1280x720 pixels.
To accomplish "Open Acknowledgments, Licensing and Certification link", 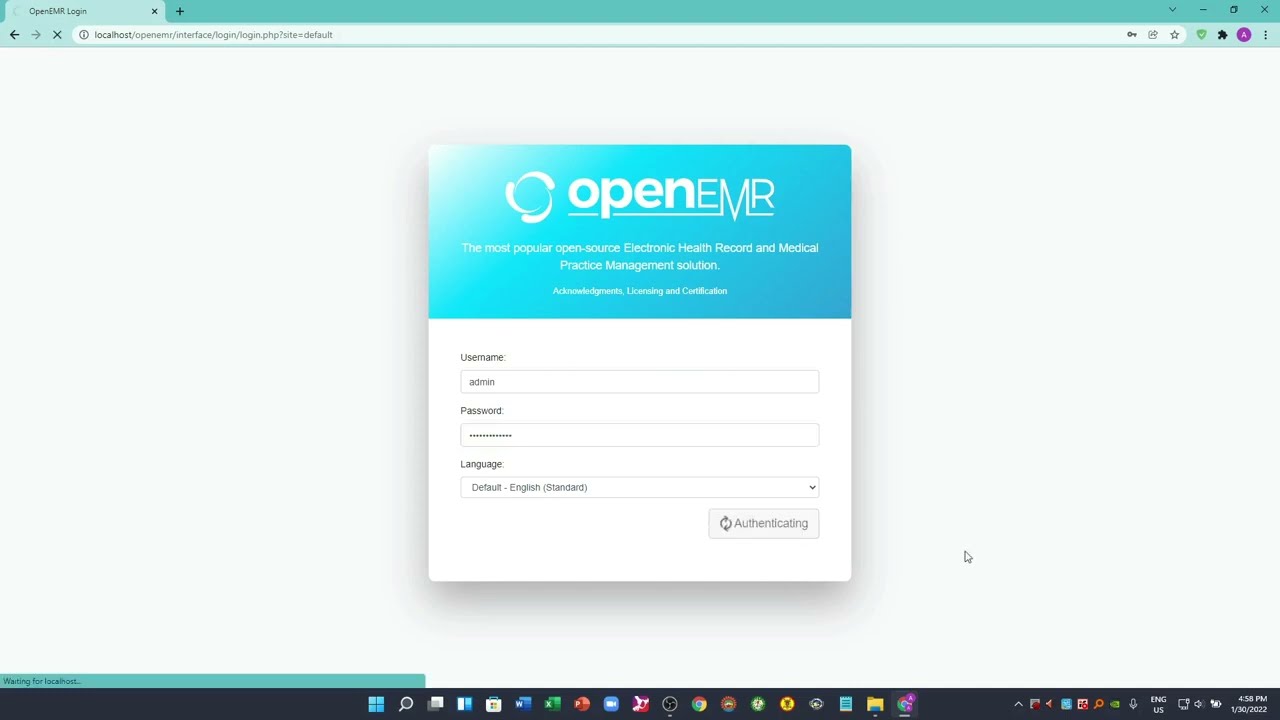I will point(640,291).
